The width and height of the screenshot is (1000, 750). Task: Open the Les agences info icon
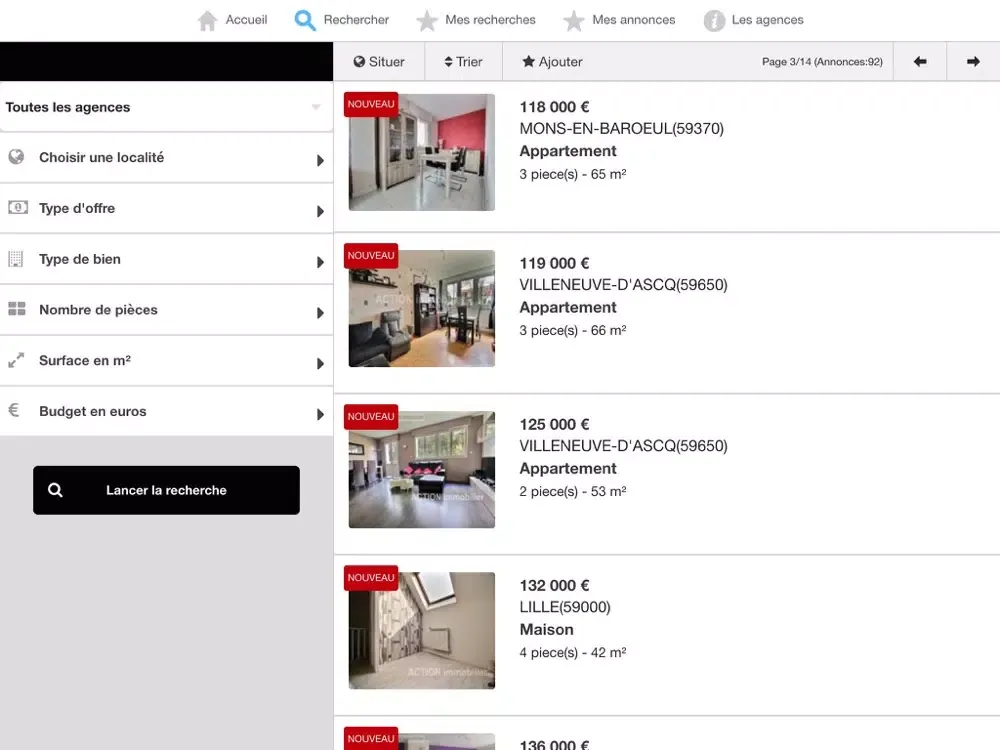pyautogui.click(x=714, y=20)
